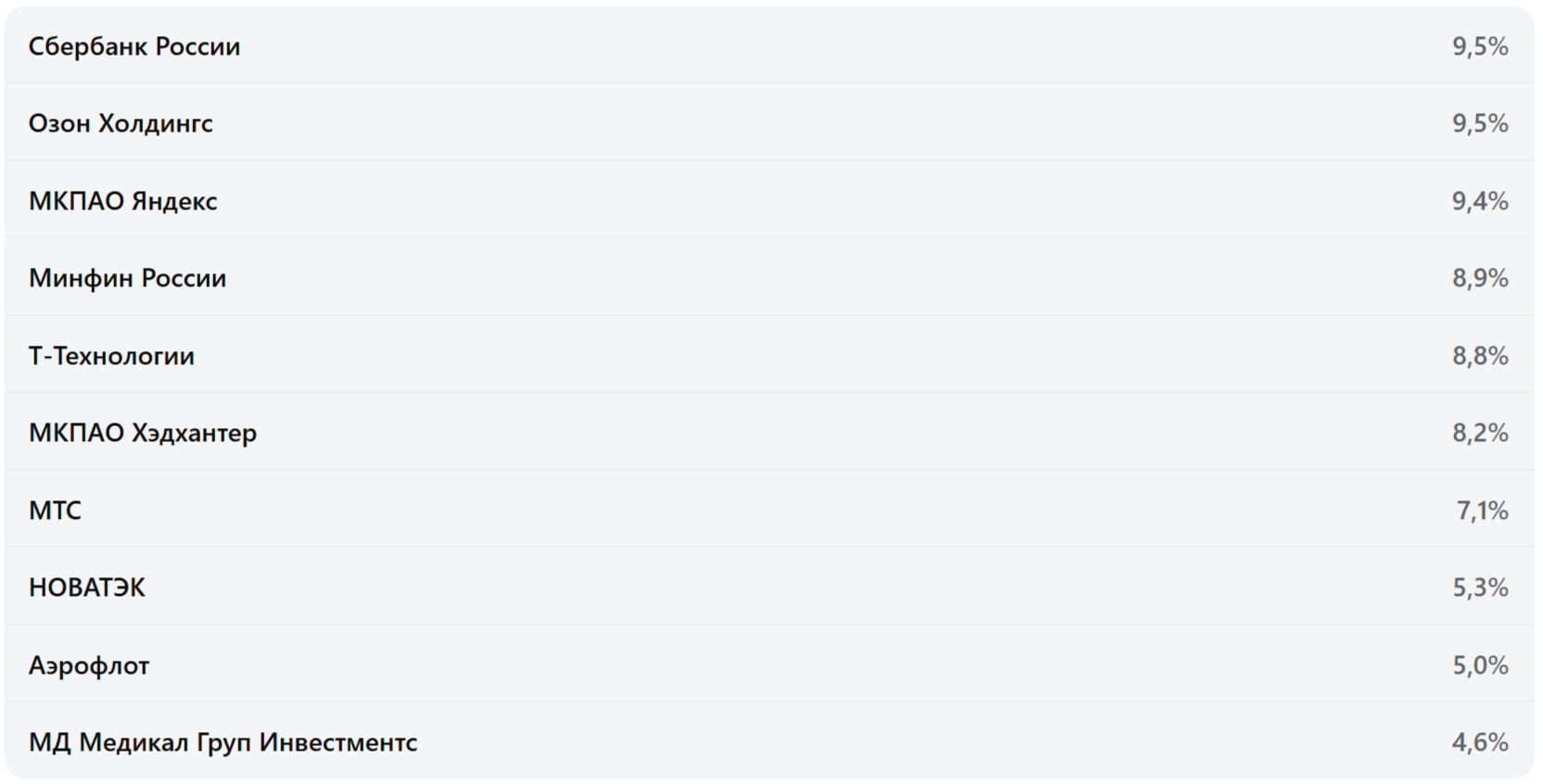
Task: Select the 9,4% percentage for Яндекс
Action: (1480, 201)
